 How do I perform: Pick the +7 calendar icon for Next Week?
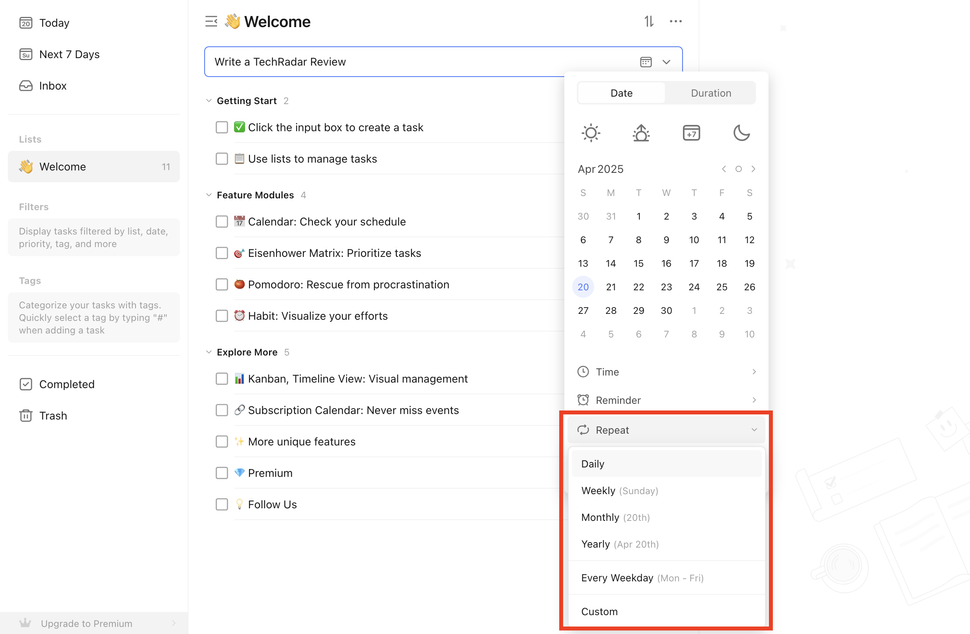click(x=691, y=132)
